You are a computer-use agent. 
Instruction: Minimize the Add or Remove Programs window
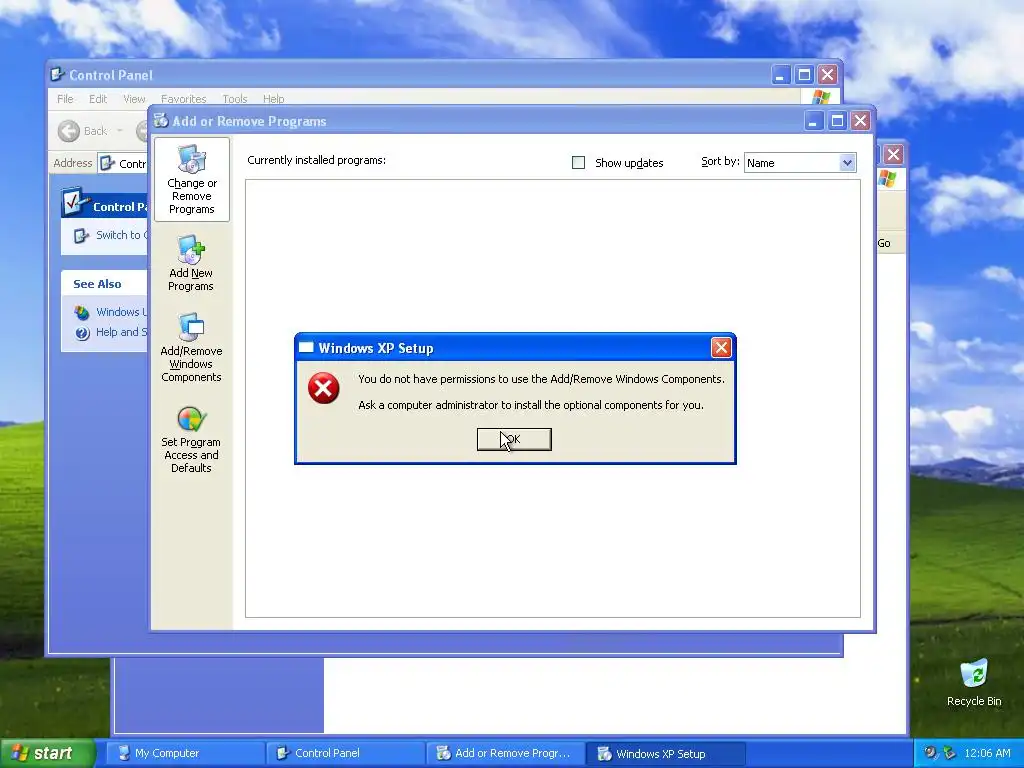[x=814, y=121]
